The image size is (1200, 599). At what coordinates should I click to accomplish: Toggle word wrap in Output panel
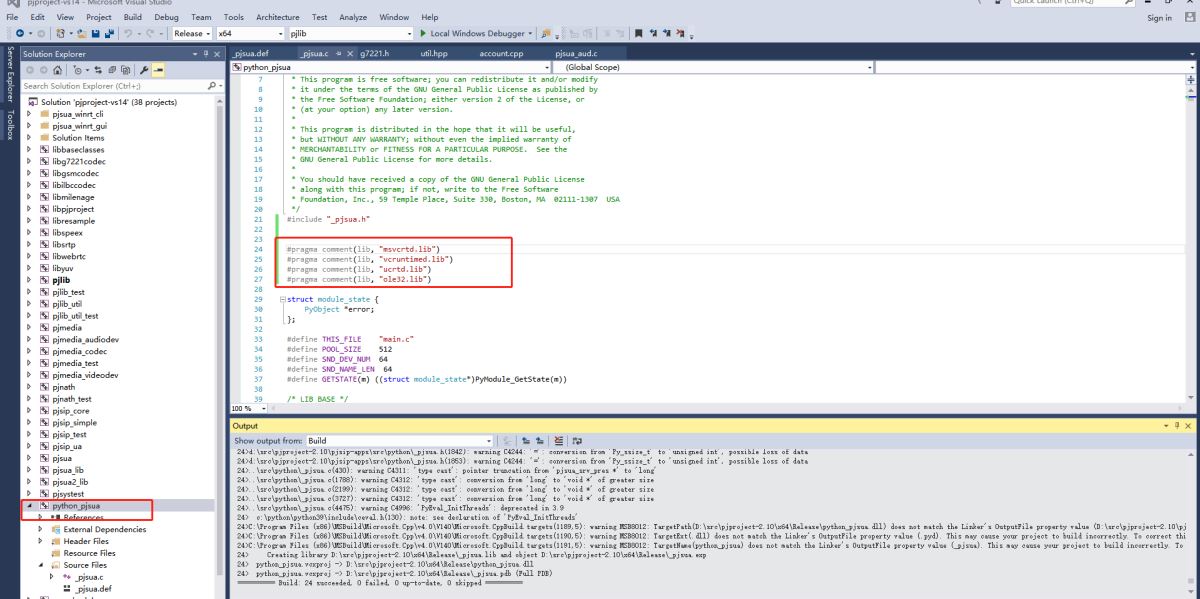pyautogui.click(x=575, y=440)
